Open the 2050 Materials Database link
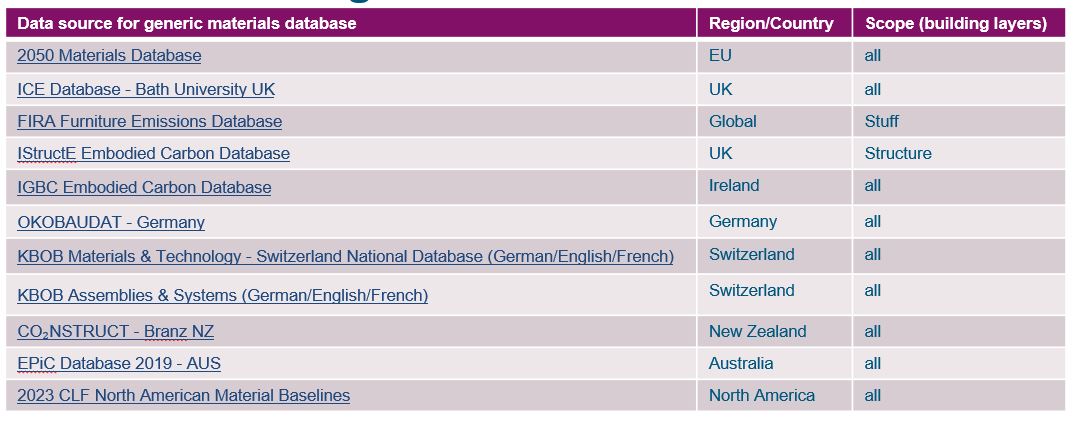Screen dimensions: 1077x424 pos(109,56)
